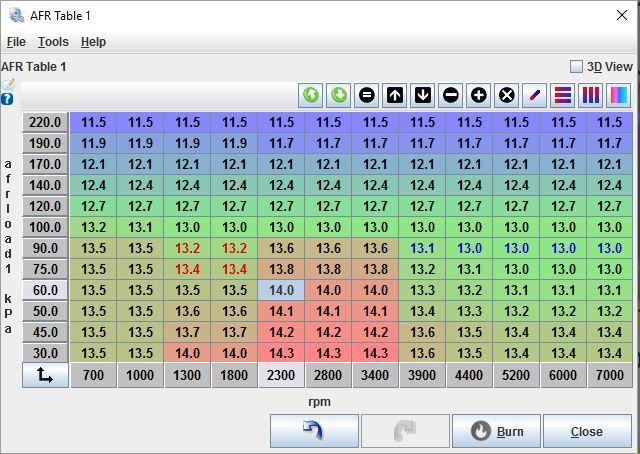
Task: Select the red 13.2 cell at 1300 rpm
Action: pyautogui.click(x=187, y=248)
